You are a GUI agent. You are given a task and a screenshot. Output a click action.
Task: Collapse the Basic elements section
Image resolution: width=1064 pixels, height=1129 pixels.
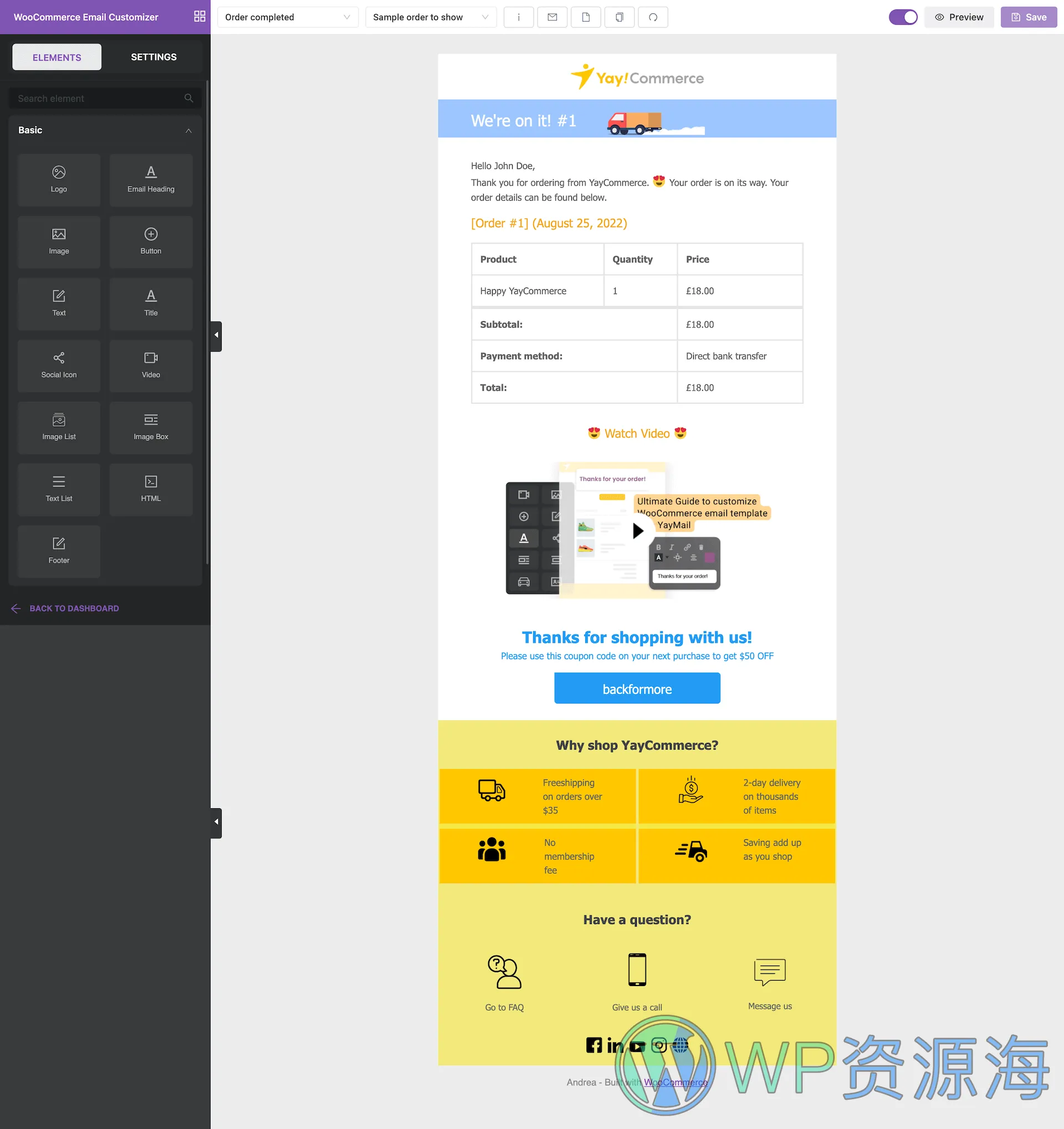pyautogui.click(x=188, y=131)
